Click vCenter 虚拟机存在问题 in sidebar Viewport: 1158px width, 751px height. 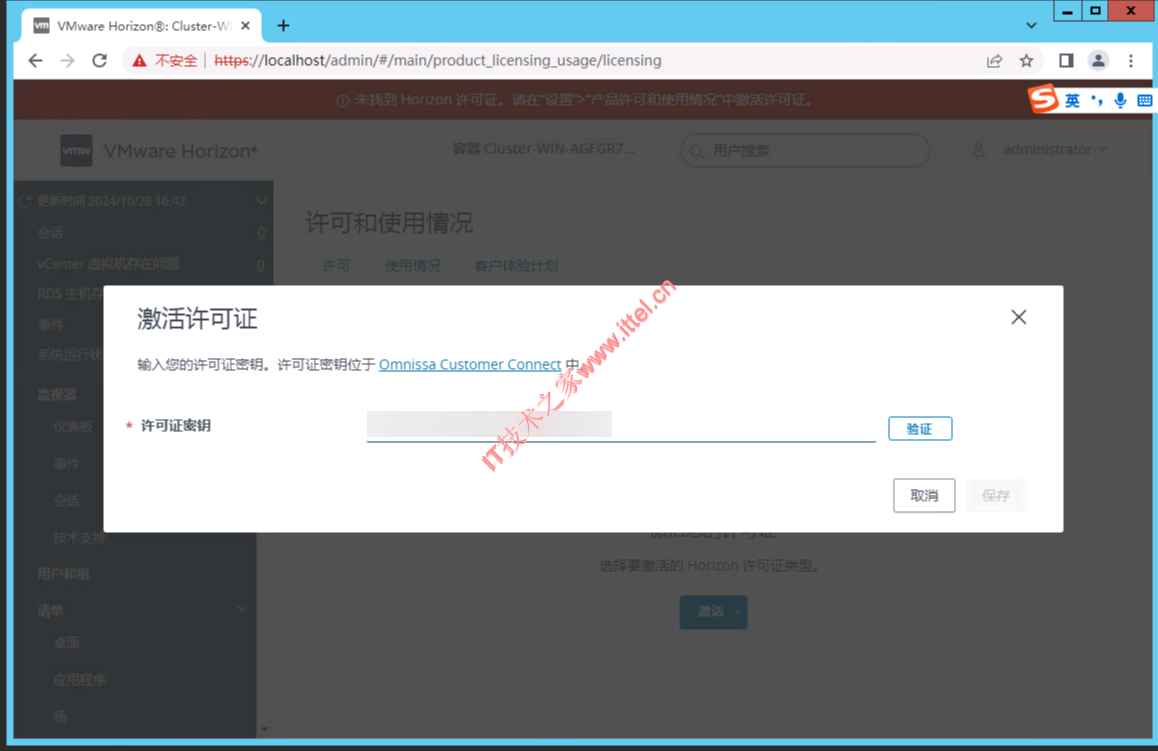(x=108, y=264)
